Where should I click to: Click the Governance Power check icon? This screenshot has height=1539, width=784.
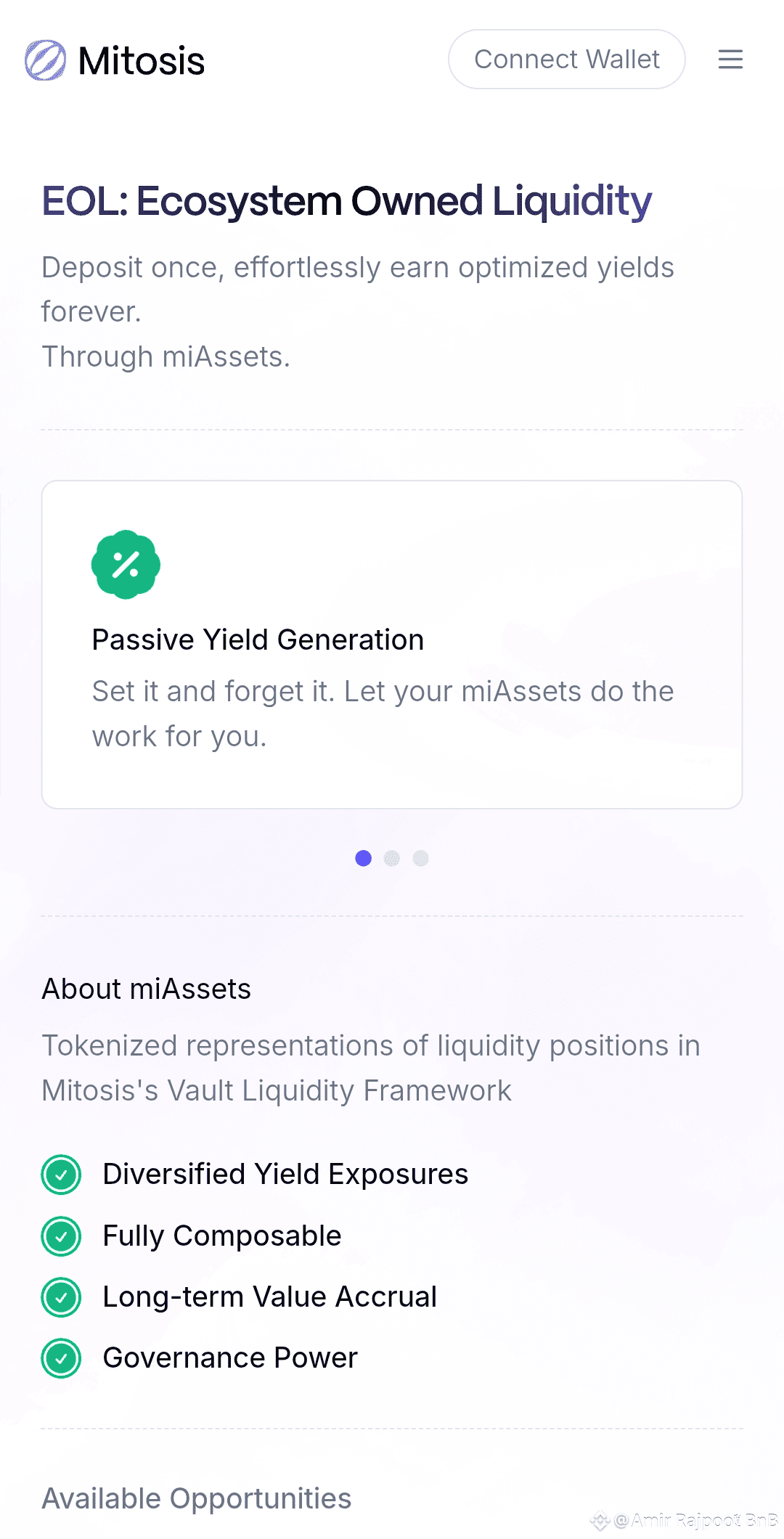coord(61,1358)
